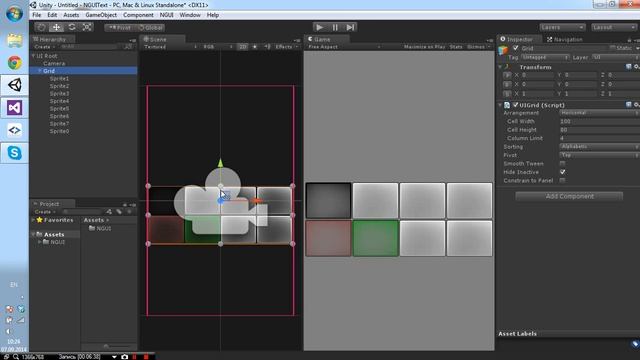Open the RGB render mode dropdown
This screenshot has width=640, height=360.
tap(218, 47)
